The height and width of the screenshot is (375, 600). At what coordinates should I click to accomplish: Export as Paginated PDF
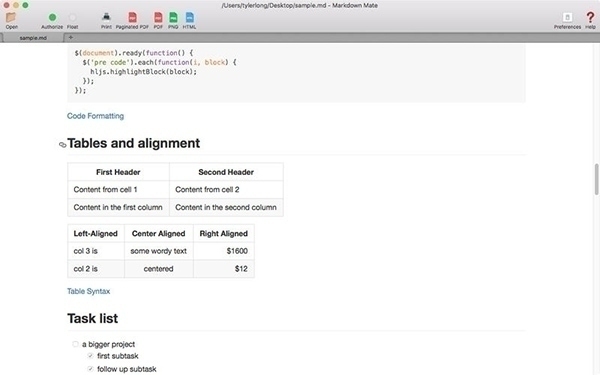point(132,17)
